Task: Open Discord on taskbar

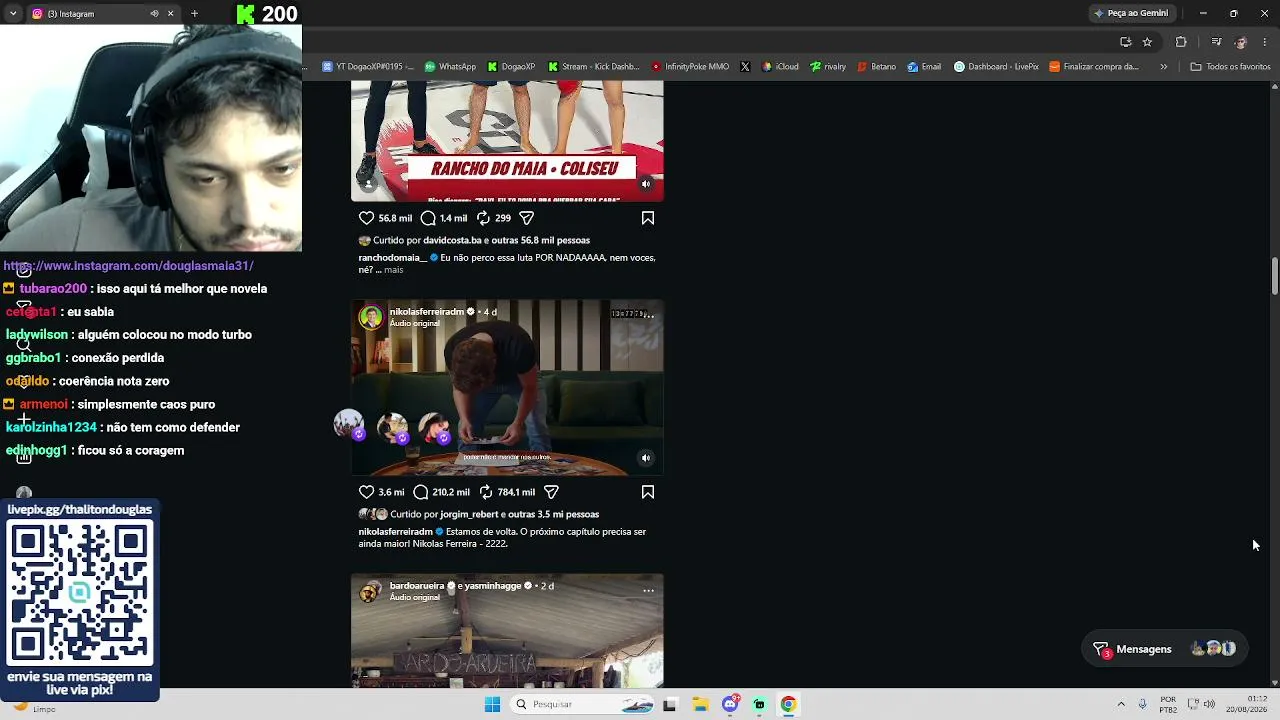Action: point(730,704)
